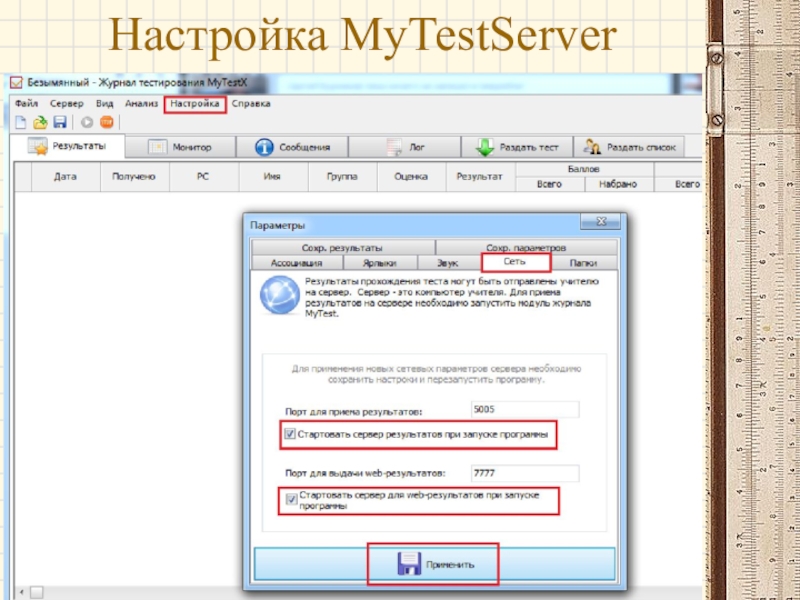Click the New file toolbar icon
This screenshot has width=800, height=600.
pyautogui.click(x=20, y=122)
